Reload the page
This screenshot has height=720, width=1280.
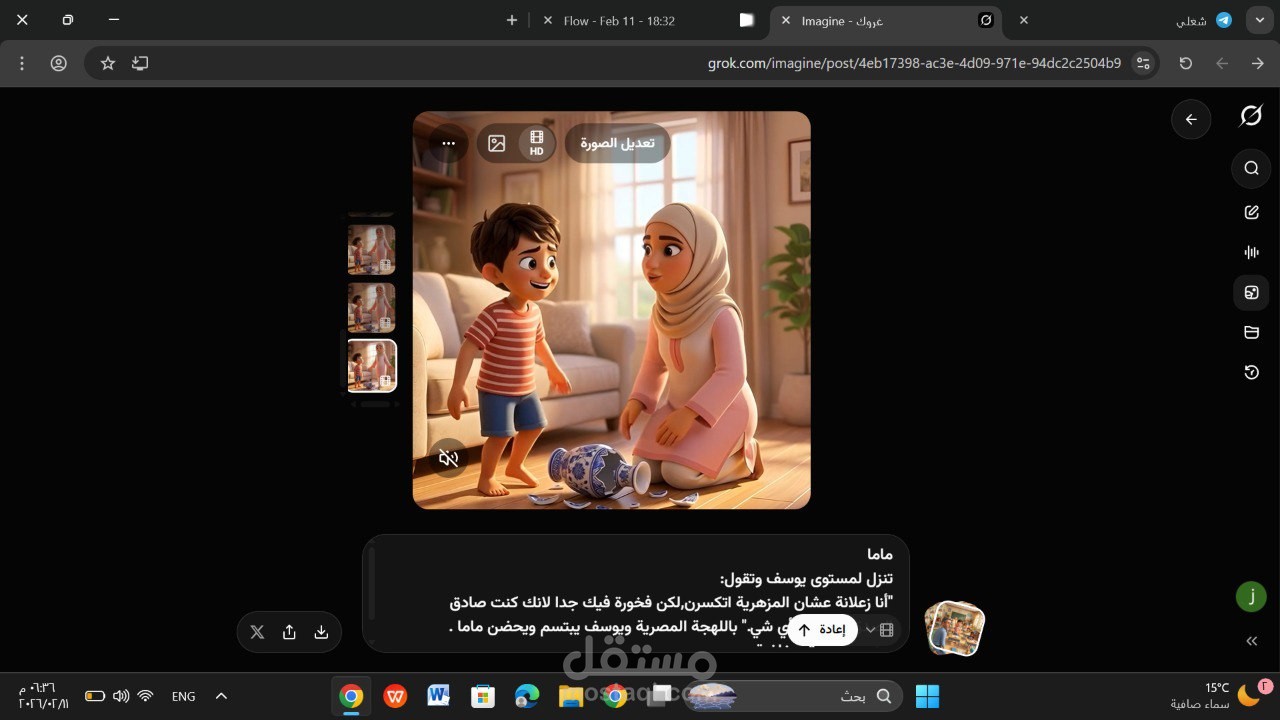[x=1186, y=63]
